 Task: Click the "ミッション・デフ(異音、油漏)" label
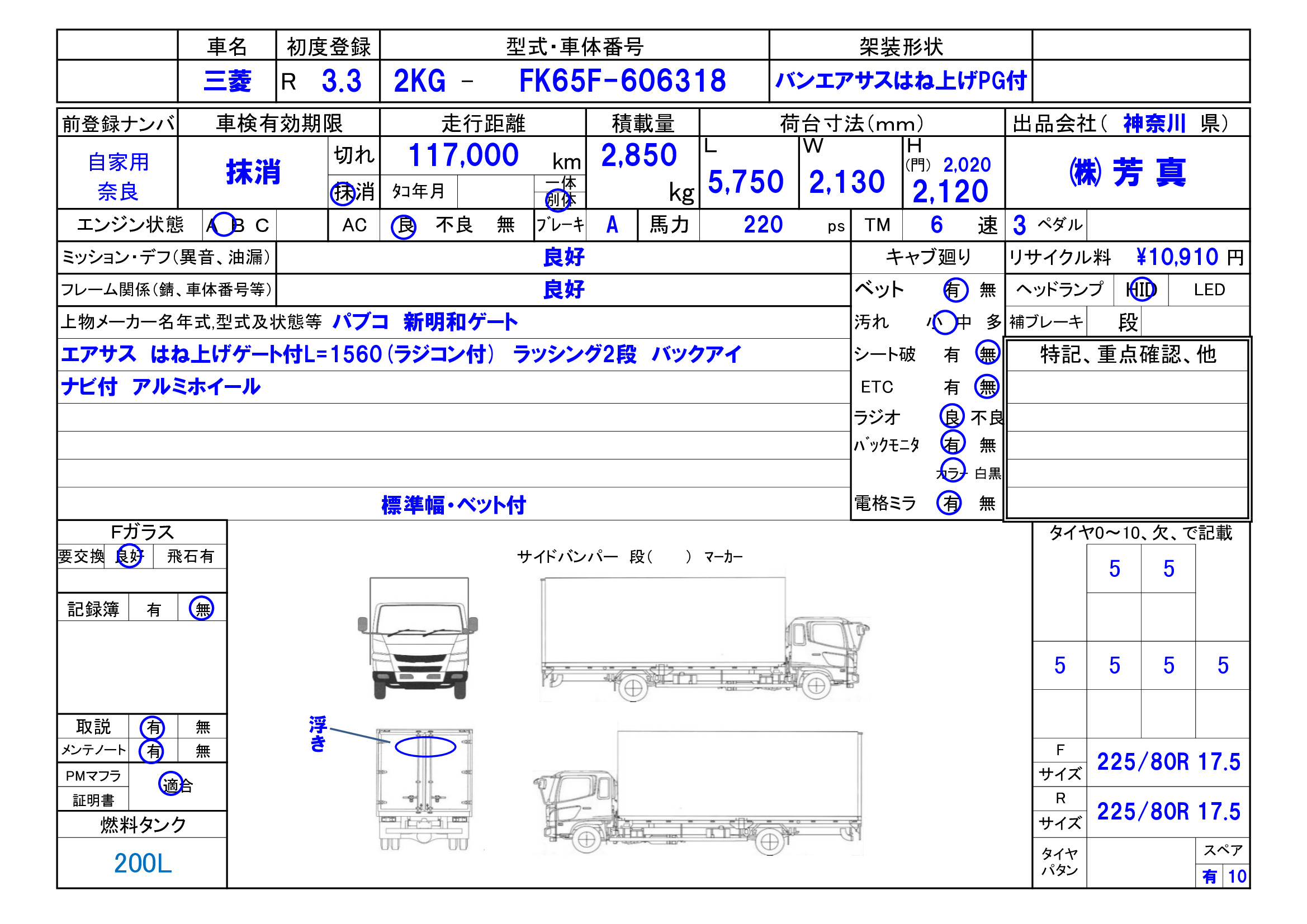[x=166, y=257]
